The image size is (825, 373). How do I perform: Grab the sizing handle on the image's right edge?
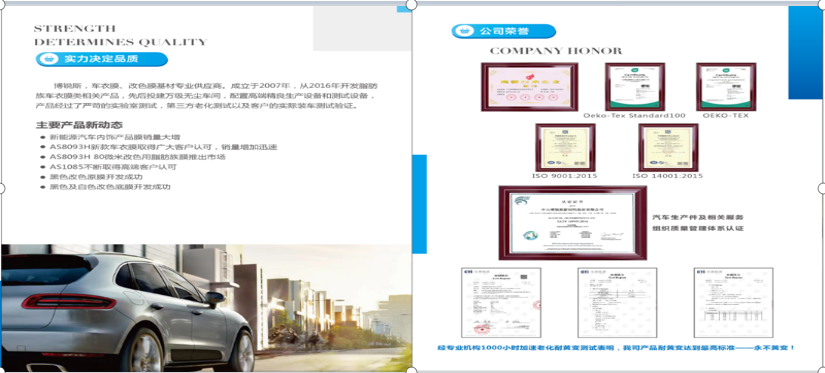822,188
